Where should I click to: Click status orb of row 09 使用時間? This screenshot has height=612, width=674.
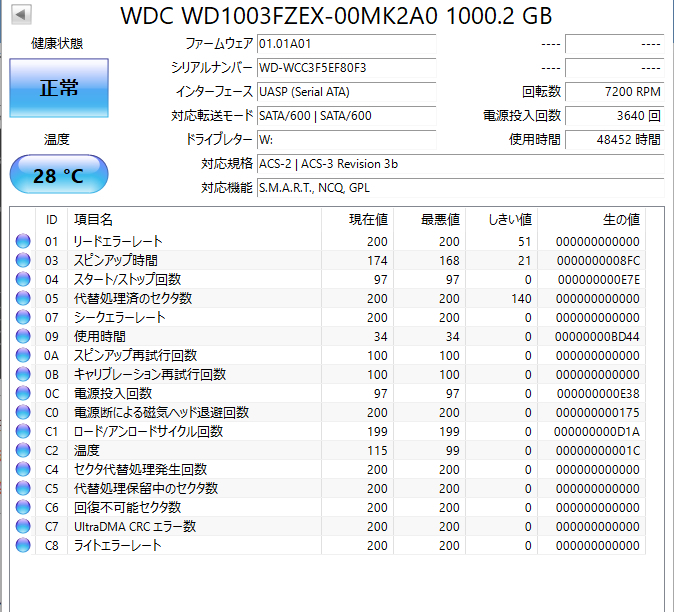pyautogui.click(x=23, y=336)
